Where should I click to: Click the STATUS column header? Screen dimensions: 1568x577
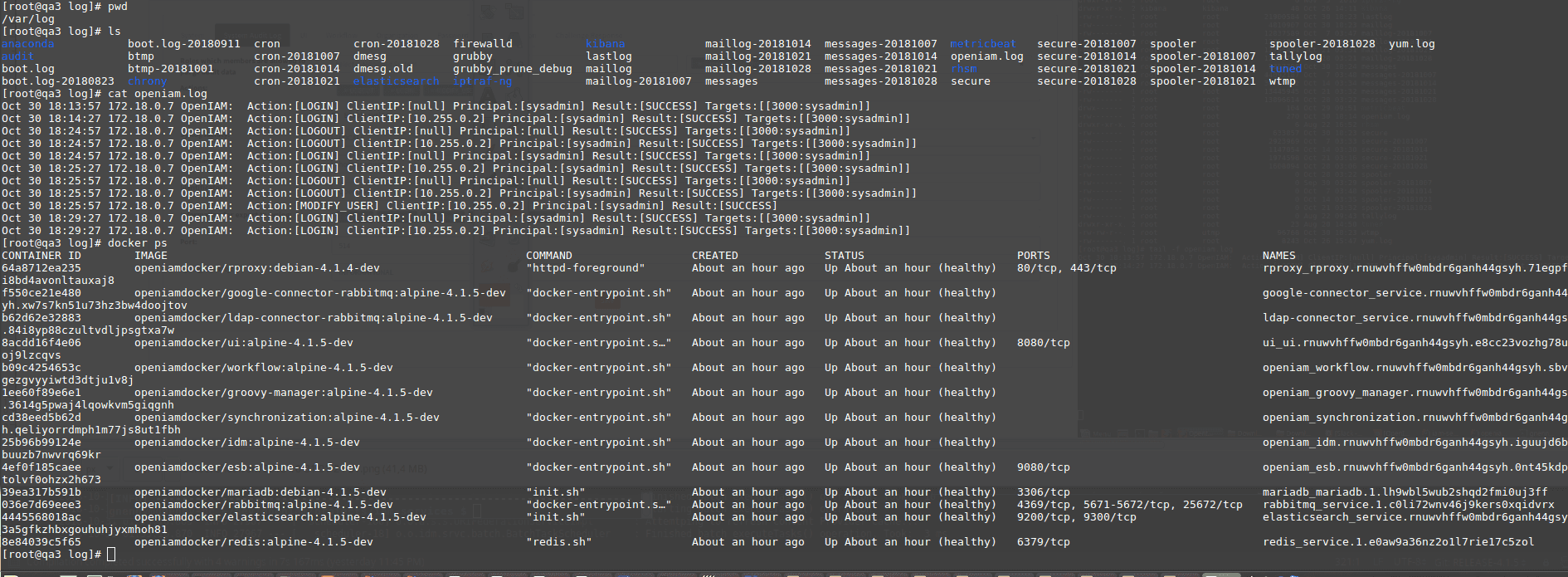pyautogui.click(x=844, y=256)
